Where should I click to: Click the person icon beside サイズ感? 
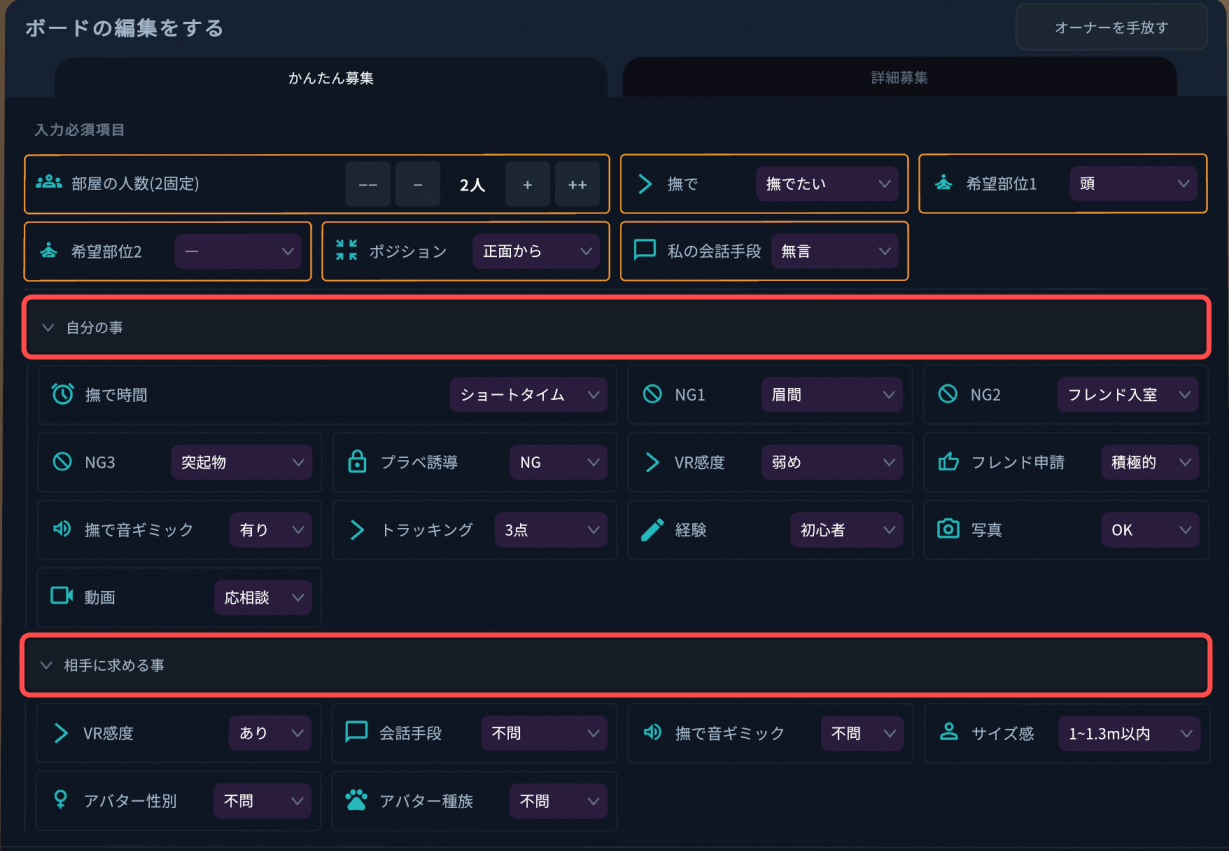click(x=949, y=733)
